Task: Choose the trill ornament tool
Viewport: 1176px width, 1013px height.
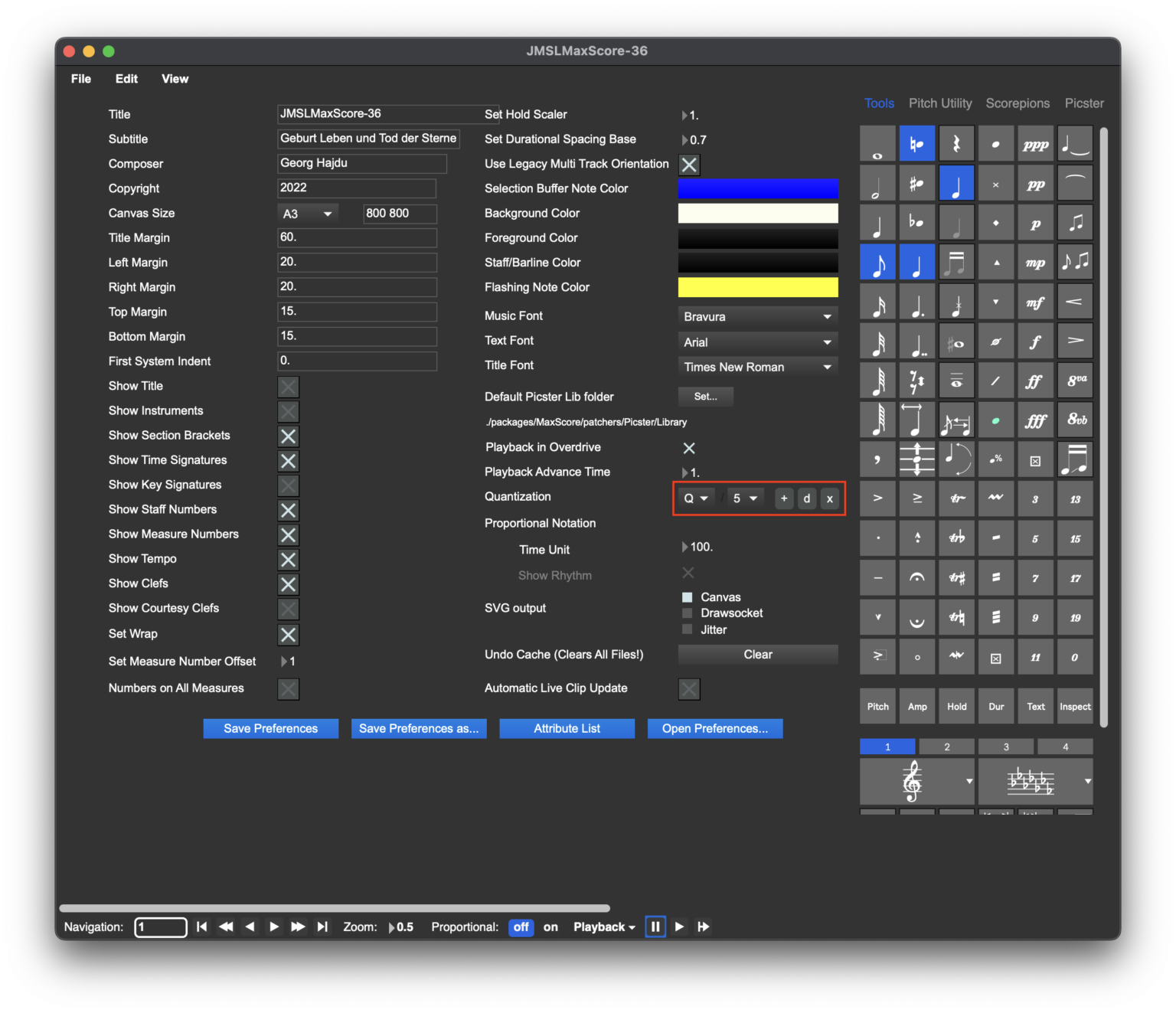Action: 957,498
